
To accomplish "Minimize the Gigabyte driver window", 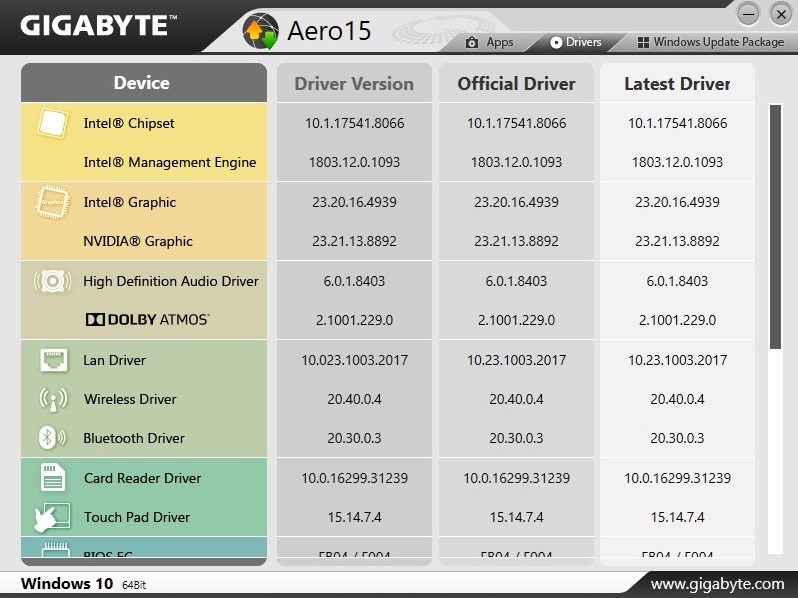I will (x=750, y=13).
